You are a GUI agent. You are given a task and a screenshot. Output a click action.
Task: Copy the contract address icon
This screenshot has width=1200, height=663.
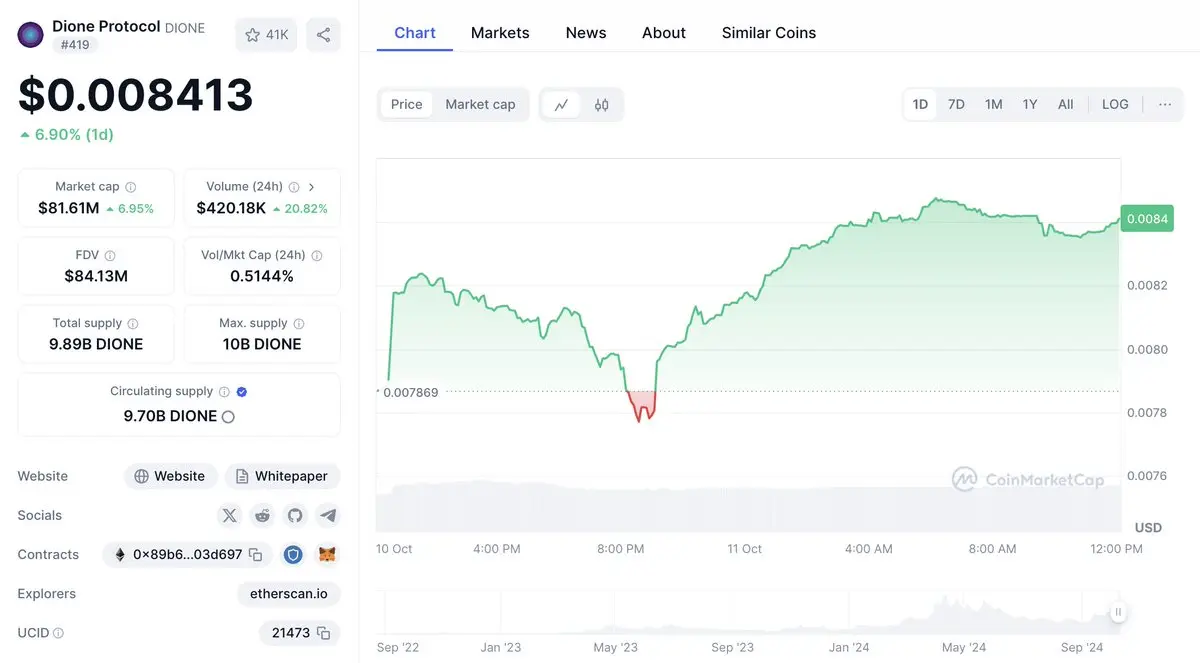256,554
